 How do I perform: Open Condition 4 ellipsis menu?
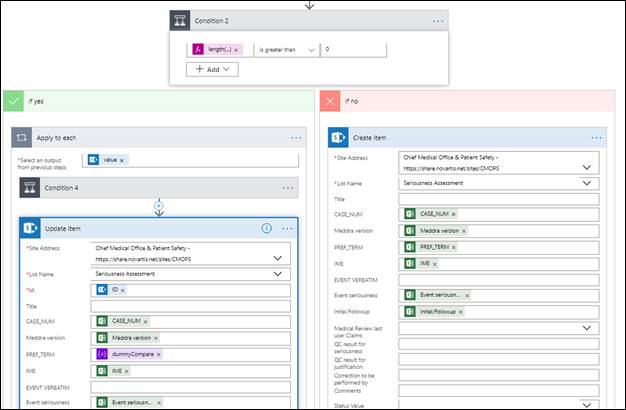288,188
